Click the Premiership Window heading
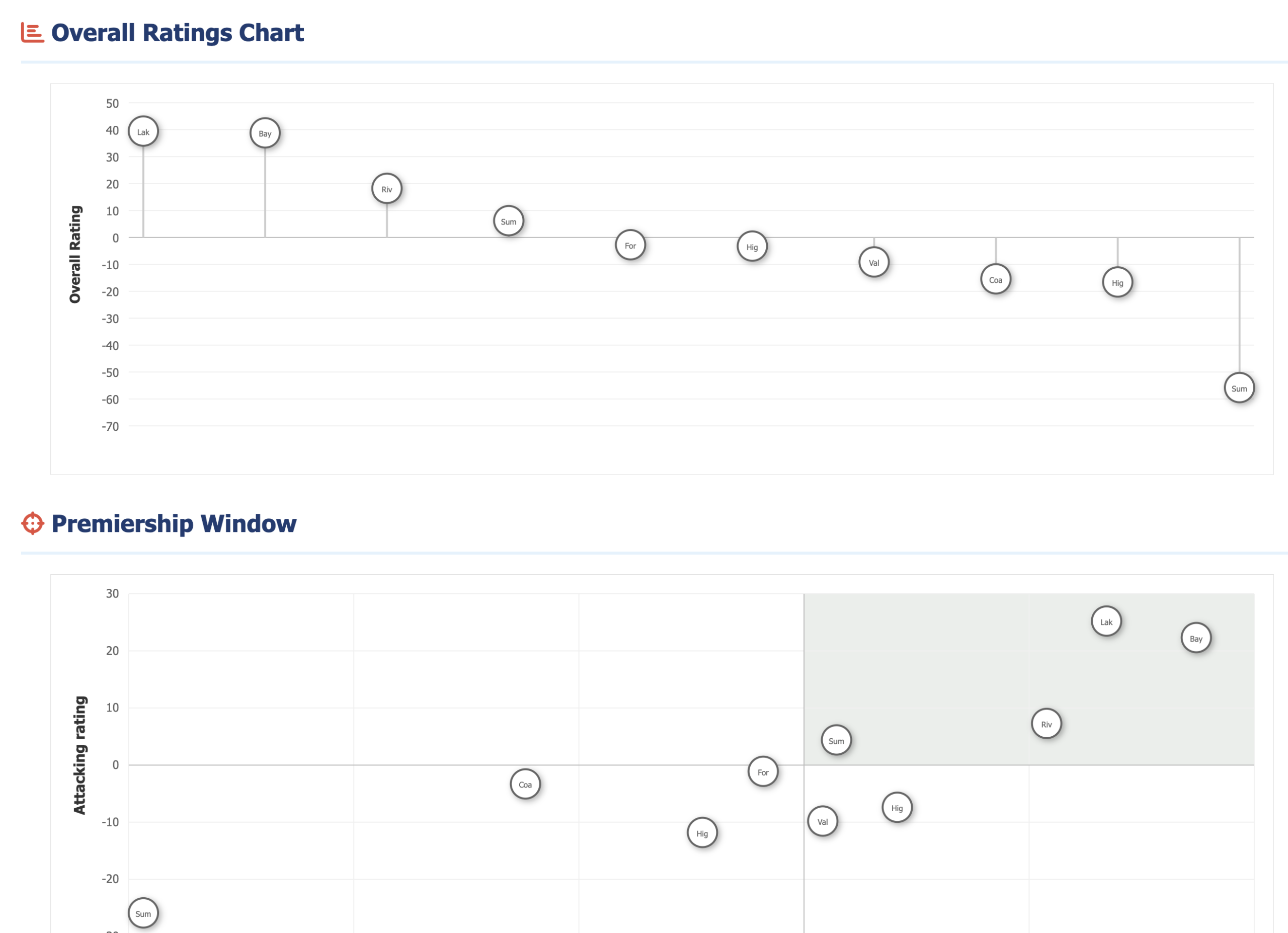The height and width of the screenshot is (933, 1288). (174, 523)
